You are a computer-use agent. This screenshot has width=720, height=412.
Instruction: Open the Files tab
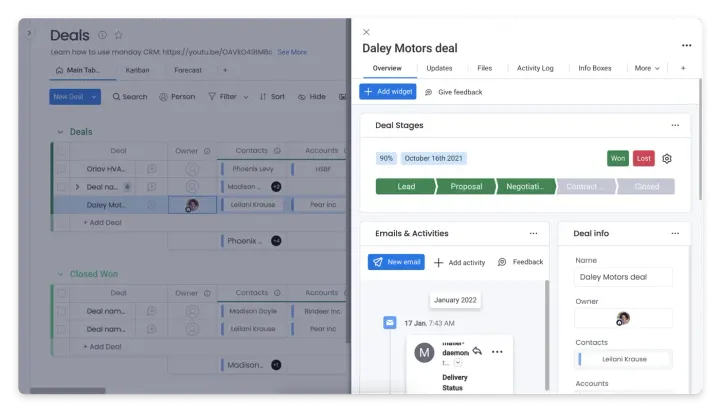coord(484,68)
